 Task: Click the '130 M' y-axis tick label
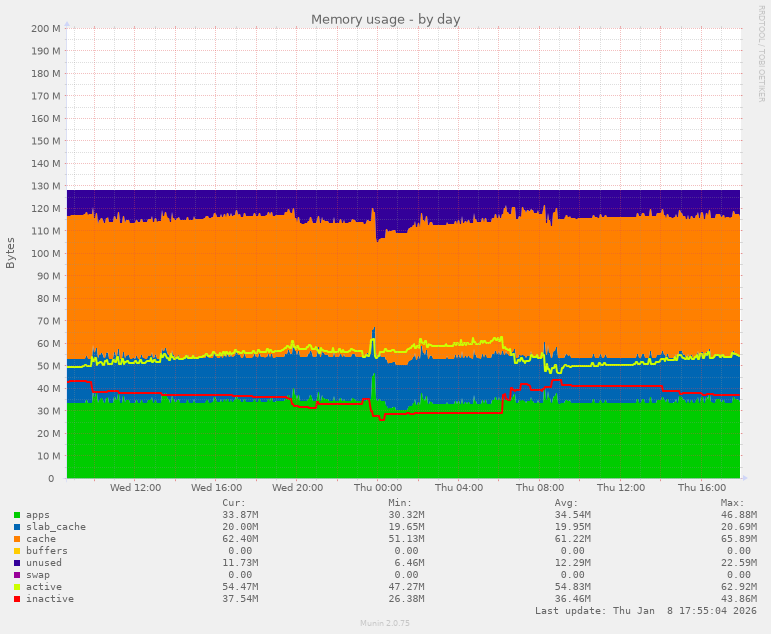click(x=46, y=186)
